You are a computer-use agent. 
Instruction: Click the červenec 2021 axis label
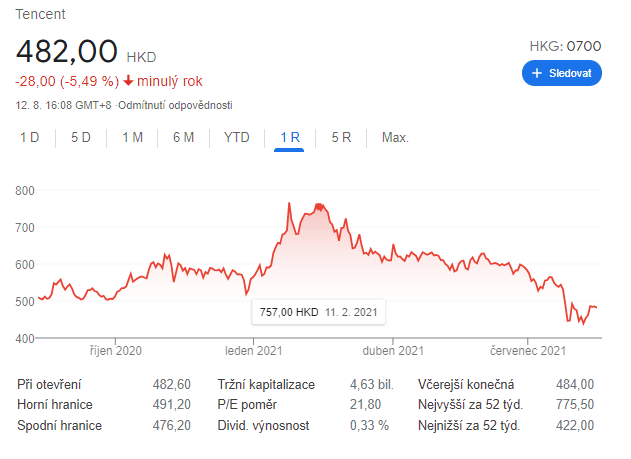point(527,351)
